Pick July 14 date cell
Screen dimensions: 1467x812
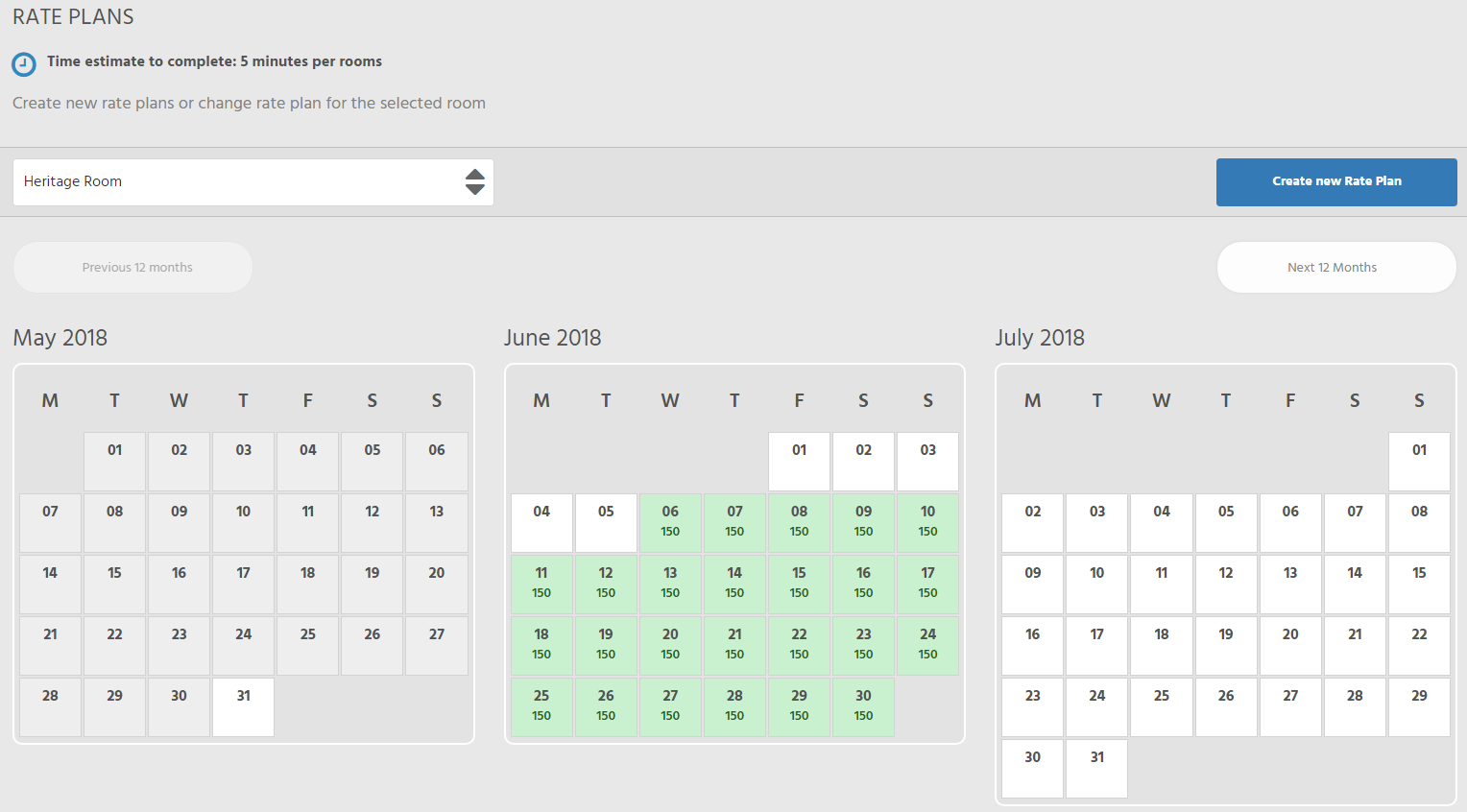click(1356, 585)
